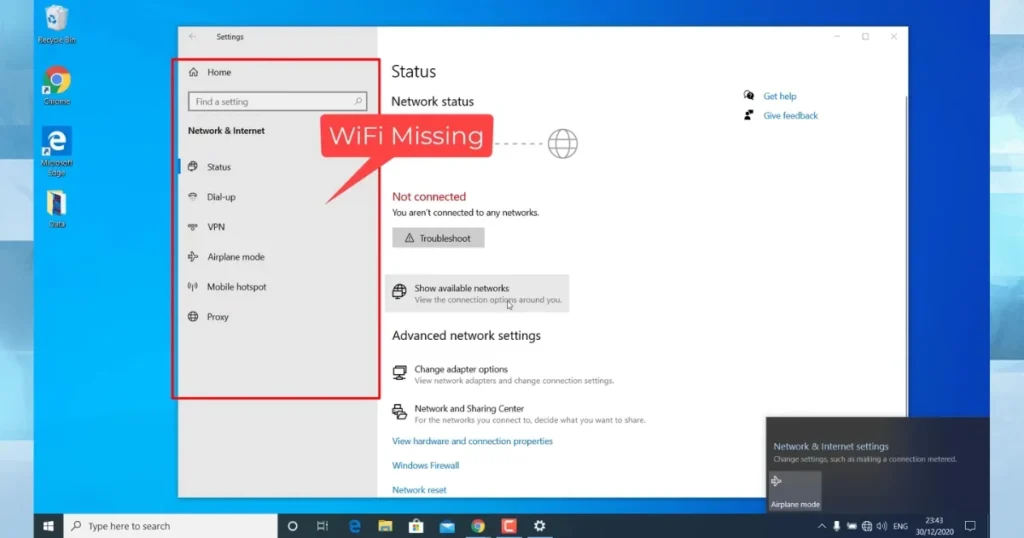Screen dimensions: 1024x538
Task: Open the Settings gear on taskbar
Action: click(539, 526)
